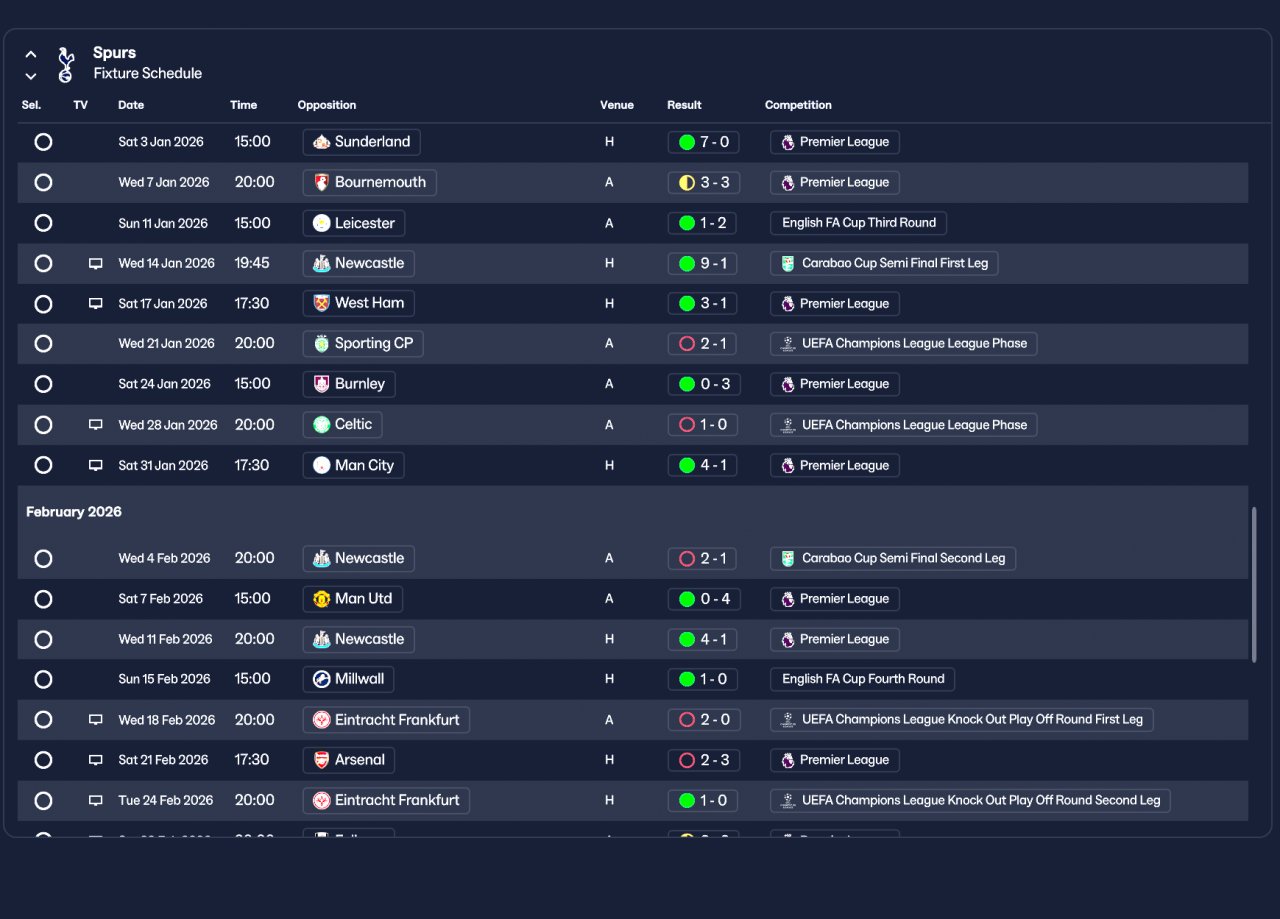Viewport: 1280px width, 919px height.
Task: Click the TV icon for Wed 18 Feb Frankfurt match
Action: pyautogui.click(x=96, y=720)
